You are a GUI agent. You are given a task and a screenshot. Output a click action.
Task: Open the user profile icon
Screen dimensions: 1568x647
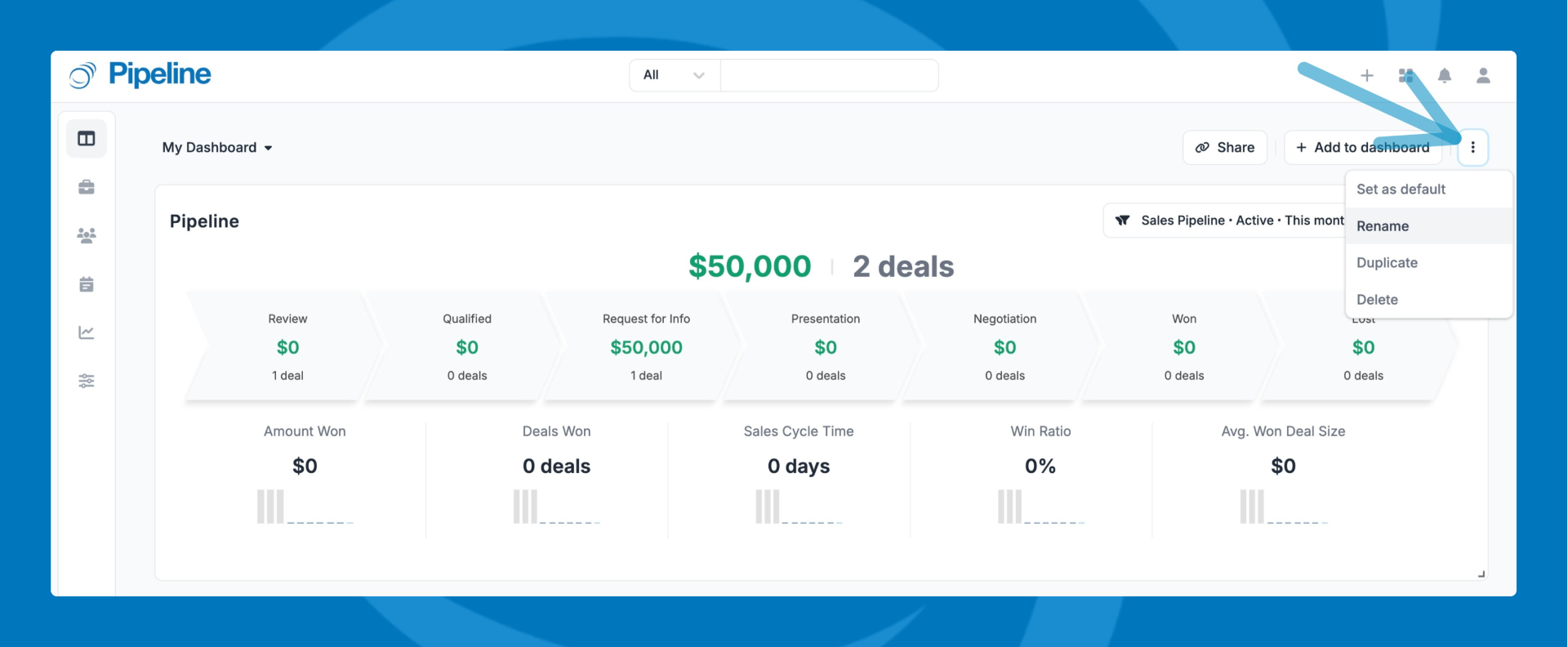point(1484,75)
